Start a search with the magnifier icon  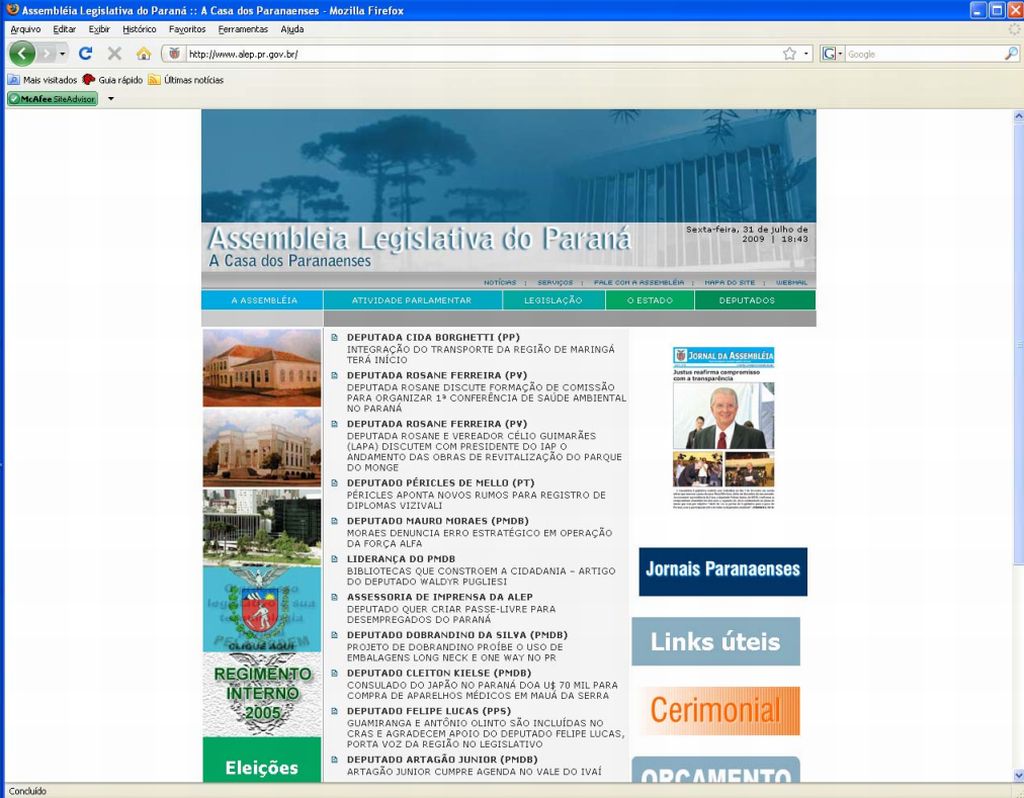1011,53
